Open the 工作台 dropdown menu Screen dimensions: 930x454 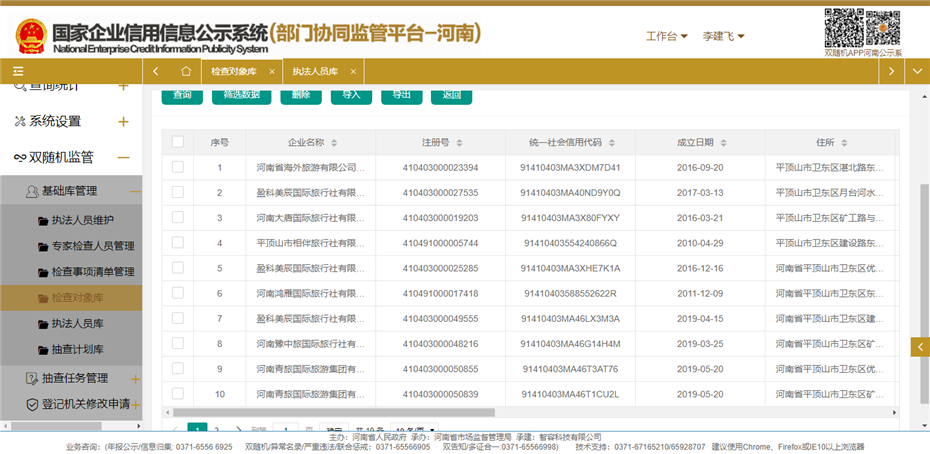pyautogui.click(x=667, y=36)
